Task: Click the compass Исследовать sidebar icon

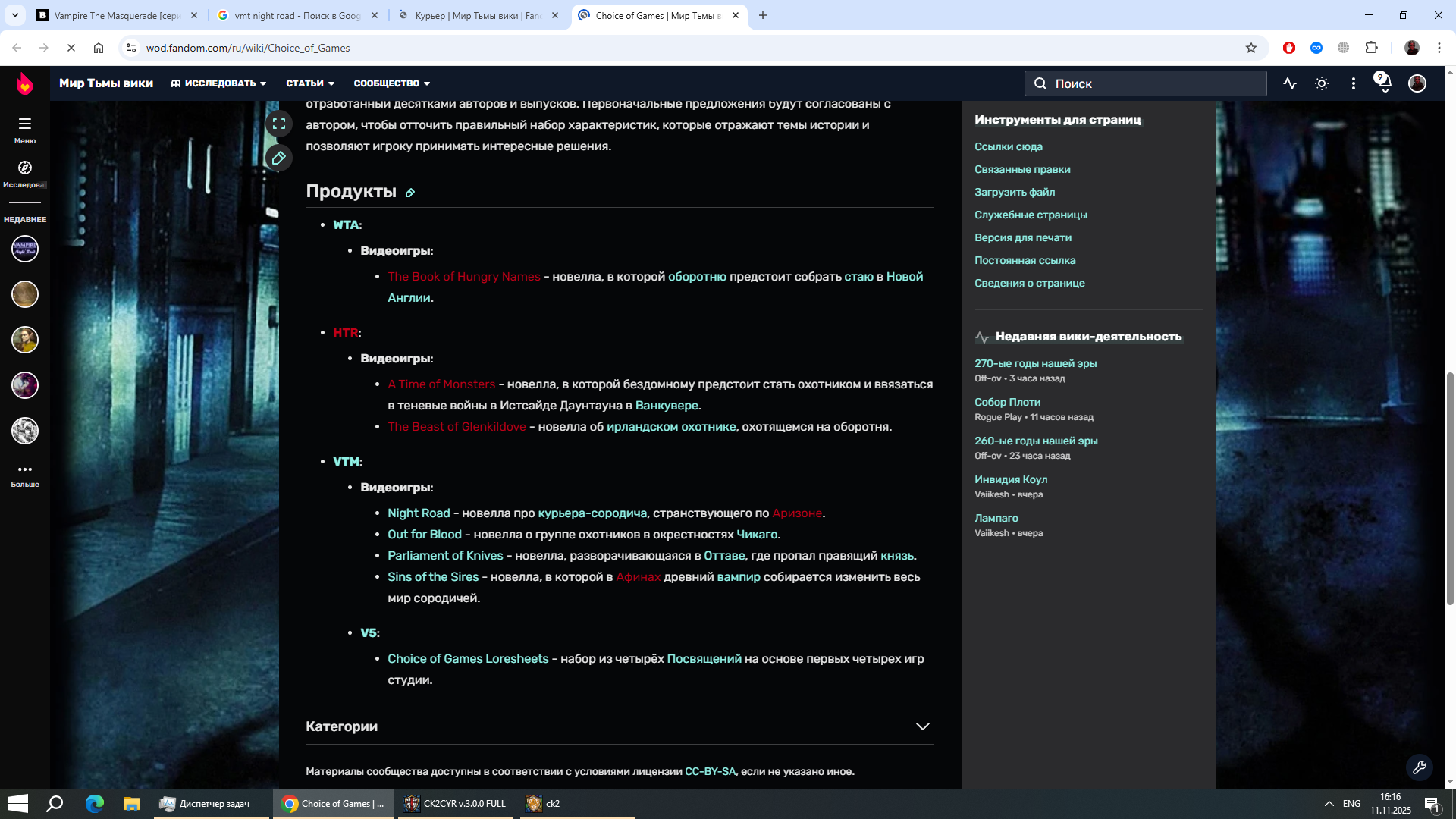Action: pyautogui.click(x=24, y=168)
